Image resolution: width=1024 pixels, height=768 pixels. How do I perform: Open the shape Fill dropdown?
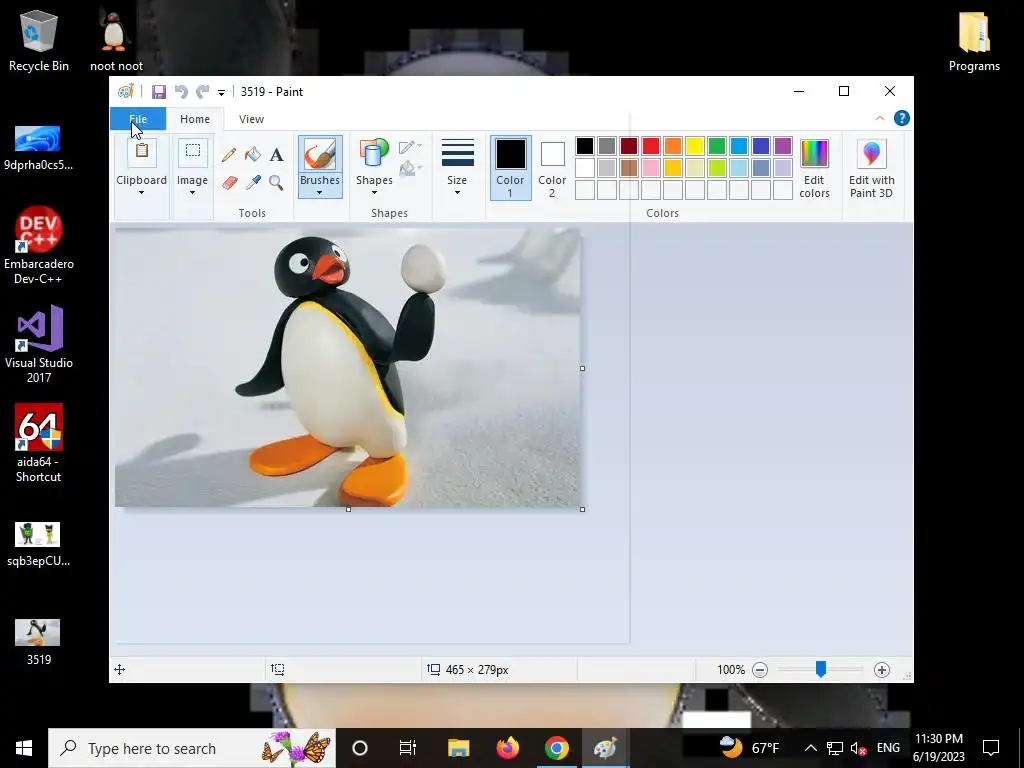pyautogui.click(x=410, y=168)
